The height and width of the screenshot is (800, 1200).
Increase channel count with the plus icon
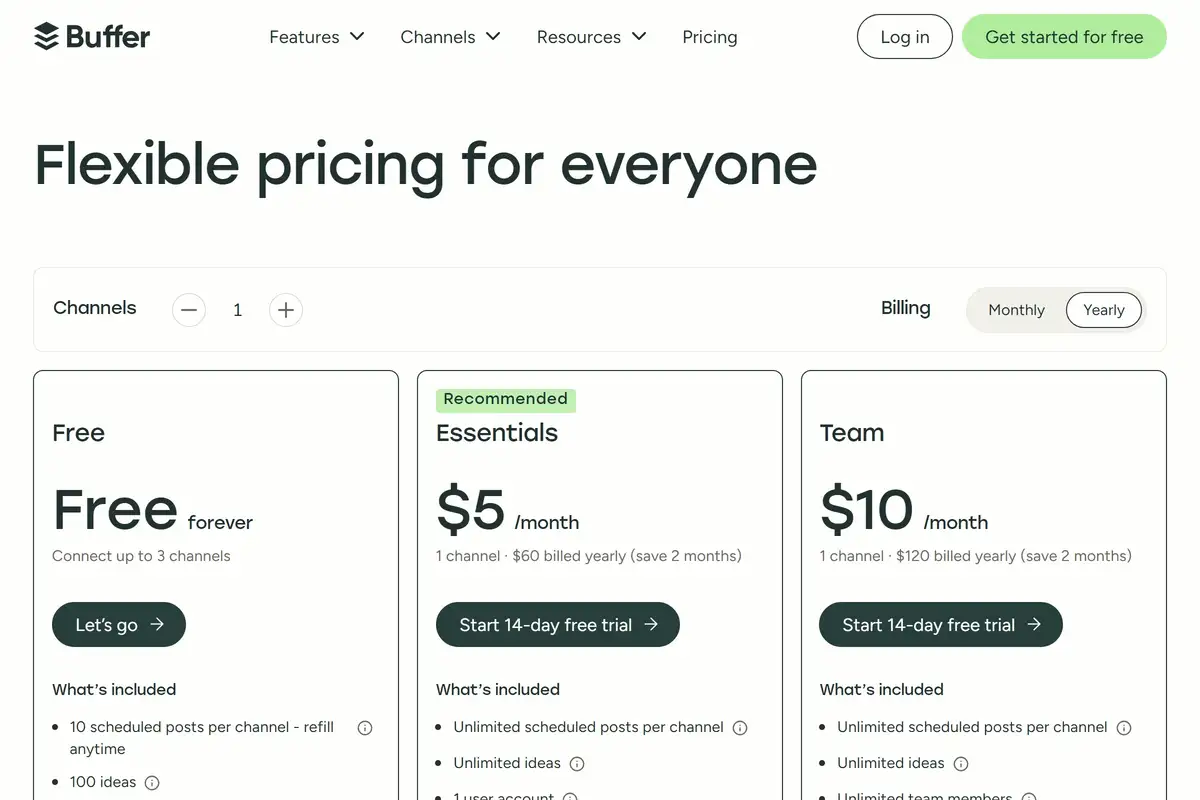tap(285, 310)
